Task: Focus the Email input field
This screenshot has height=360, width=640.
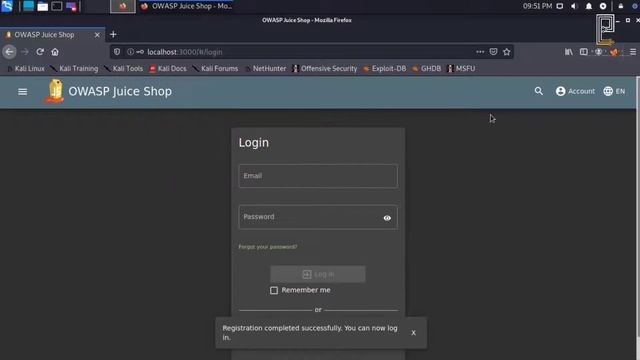Action: pos(318,176)
